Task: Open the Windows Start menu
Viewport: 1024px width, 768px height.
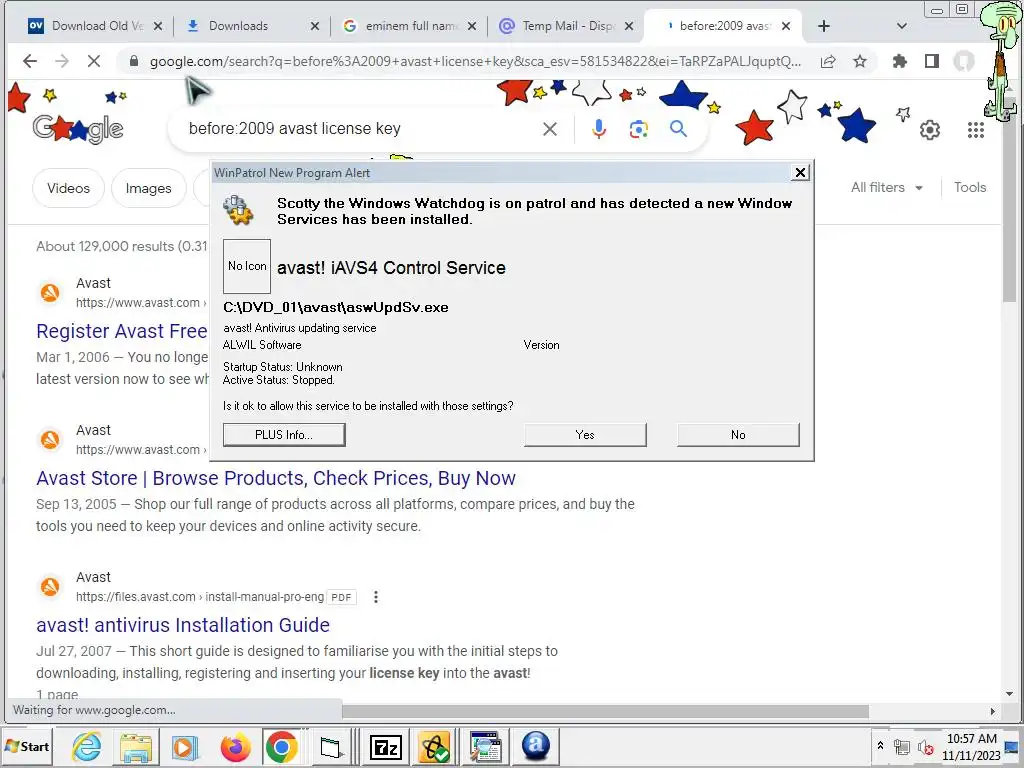Action: click(27, 746)
